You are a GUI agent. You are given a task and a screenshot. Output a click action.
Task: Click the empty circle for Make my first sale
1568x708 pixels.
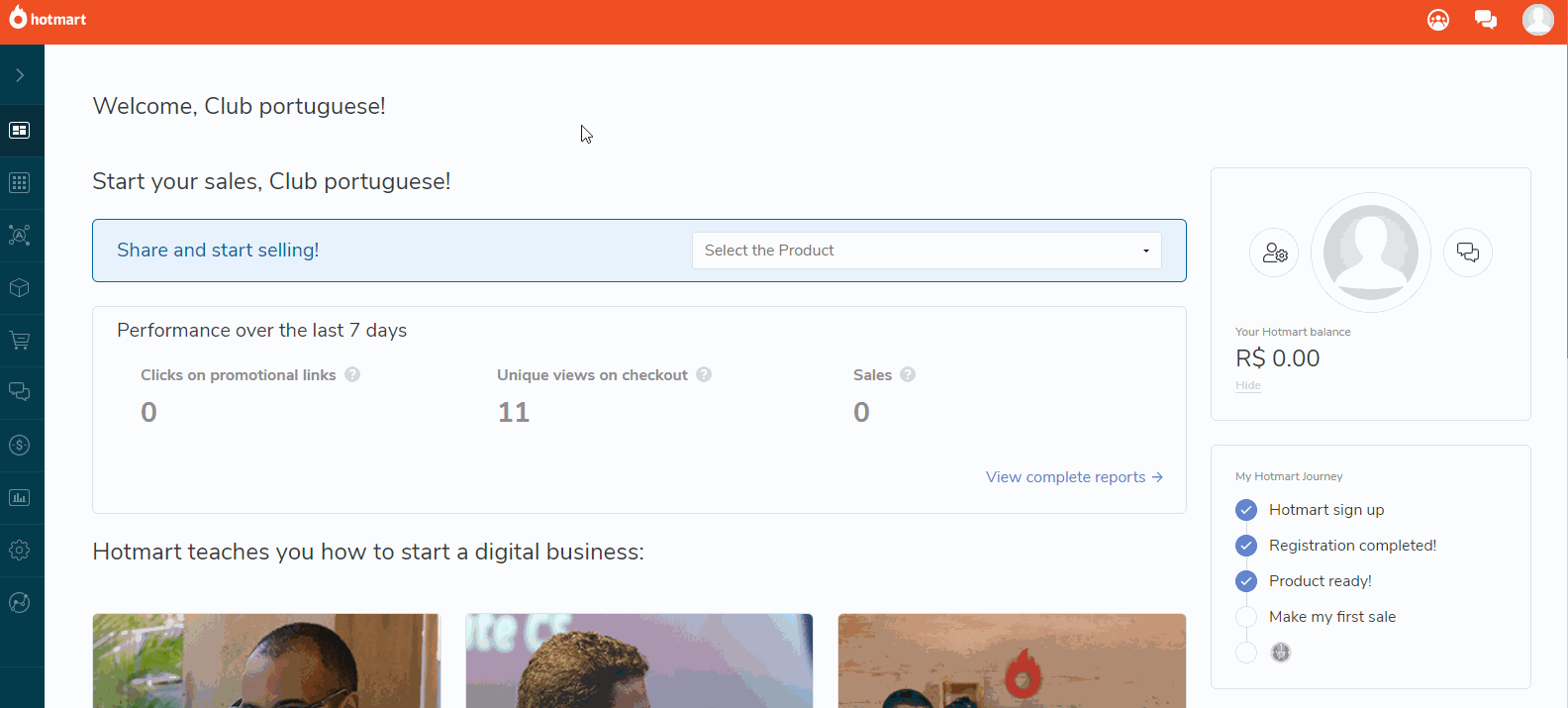pyautogui.click(x=1246, y=617)
